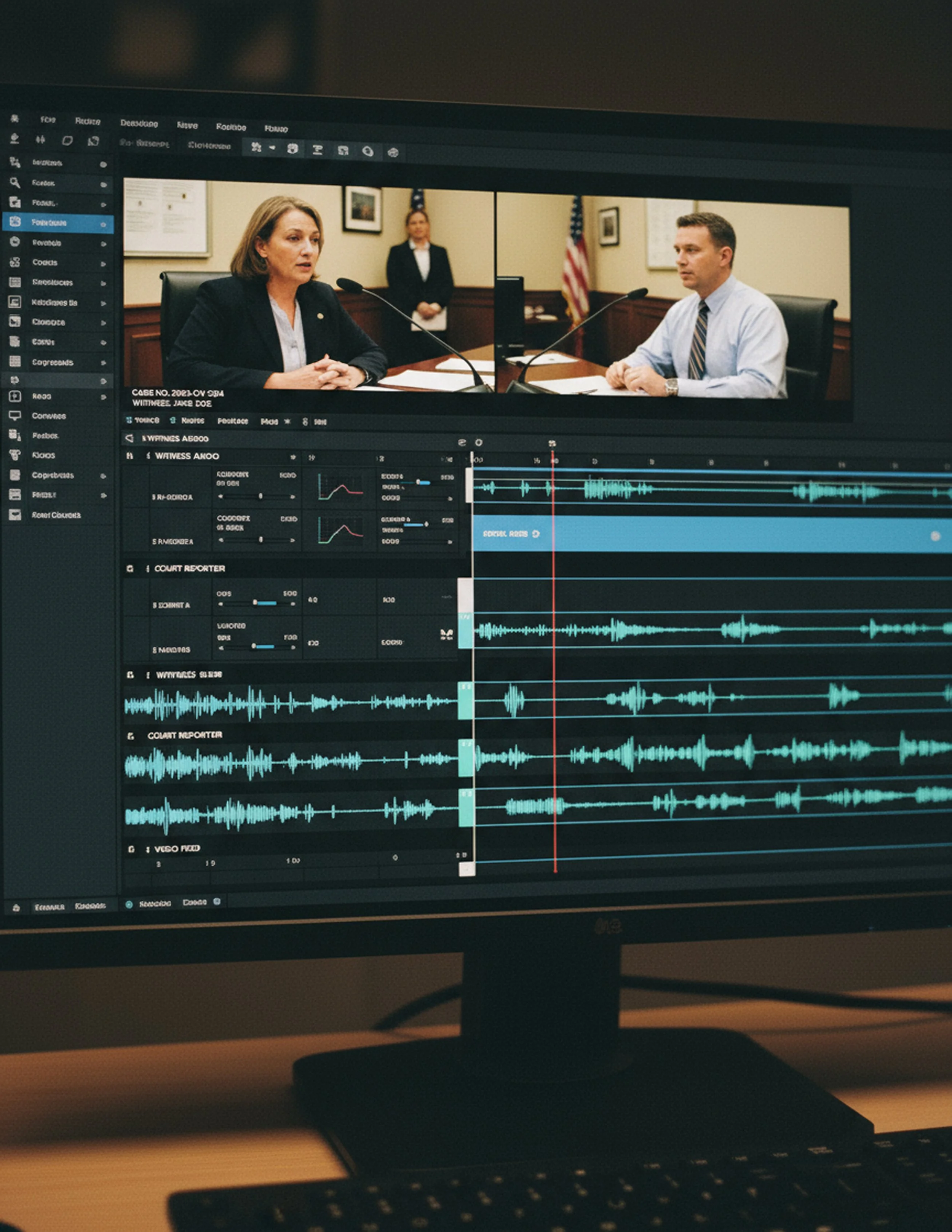Select the Peoltace tab above the timeline
This screenshot has height=1232, width=952.
pyautogui.click(x=232, y=421)
